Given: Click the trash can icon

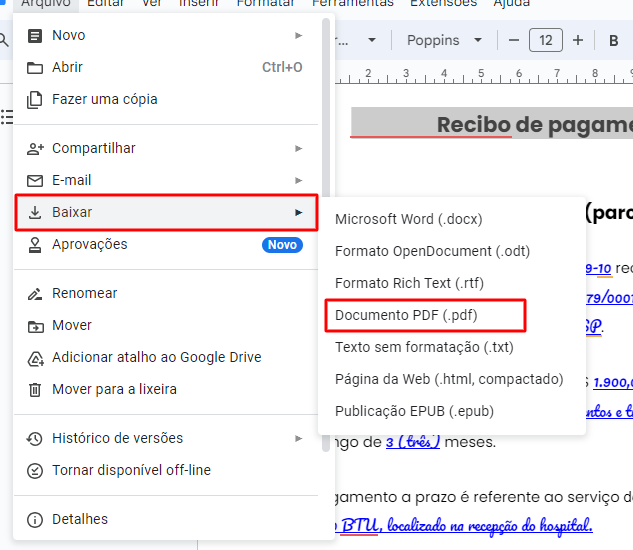Looking at the screenshot, I should [x=35, y=390].
